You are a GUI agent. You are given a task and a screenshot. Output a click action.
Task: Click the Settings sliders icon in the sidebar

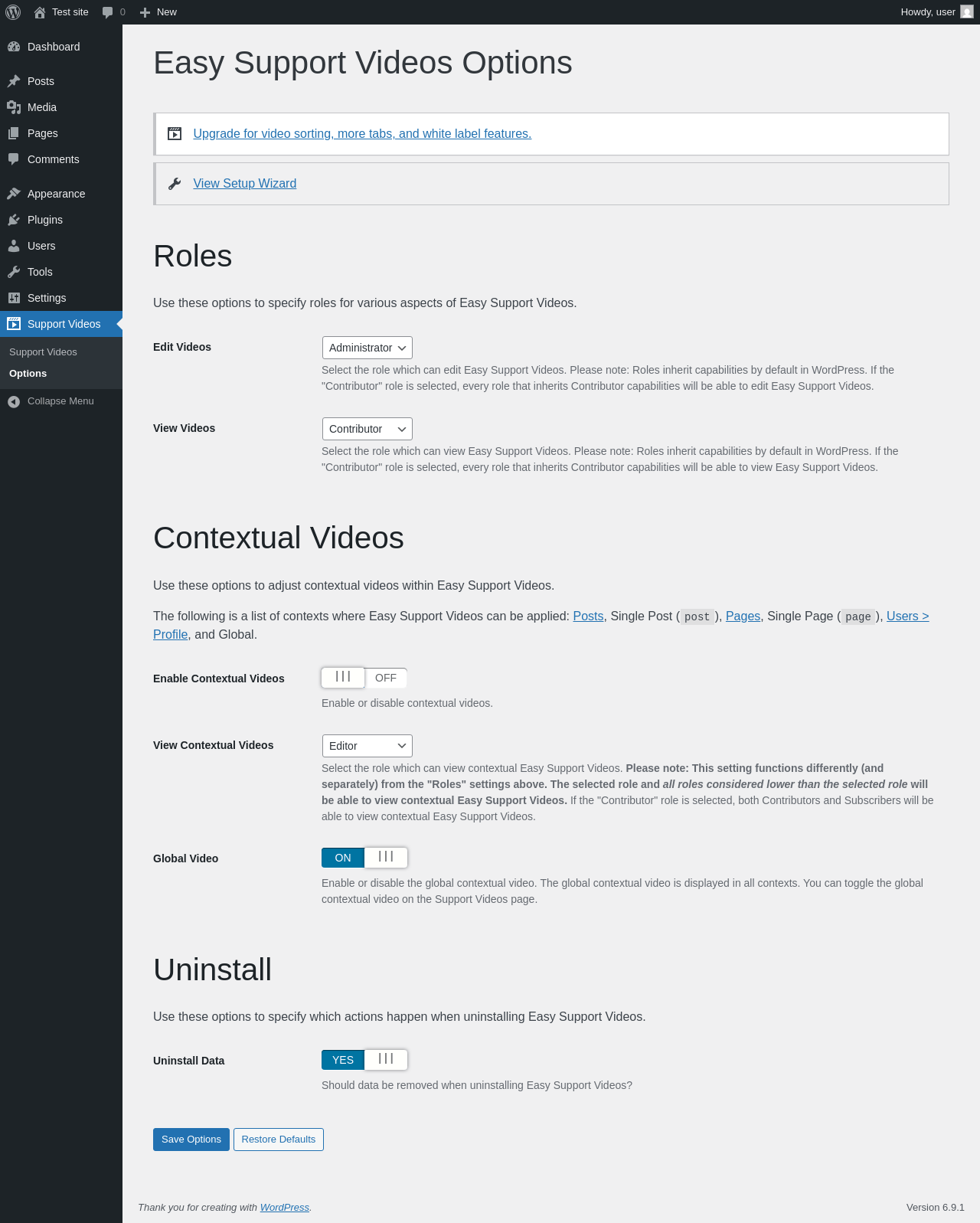point(14,298)
